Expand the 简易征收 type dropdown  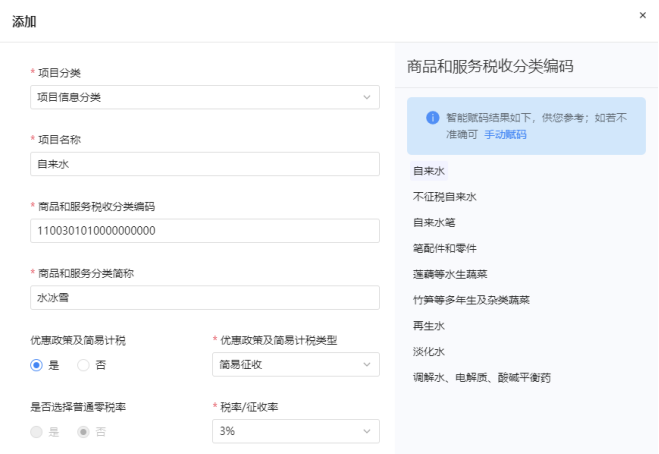tap(296, 364)
